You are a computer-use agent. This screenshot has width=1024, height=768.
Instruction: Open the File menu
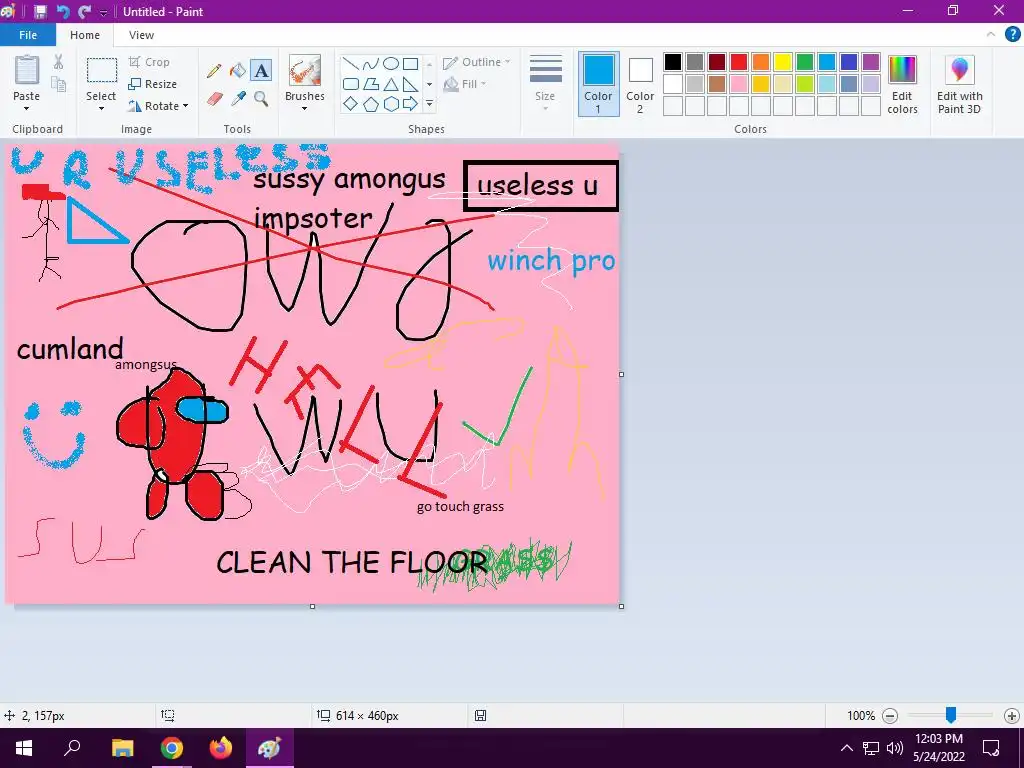(28, 35)
